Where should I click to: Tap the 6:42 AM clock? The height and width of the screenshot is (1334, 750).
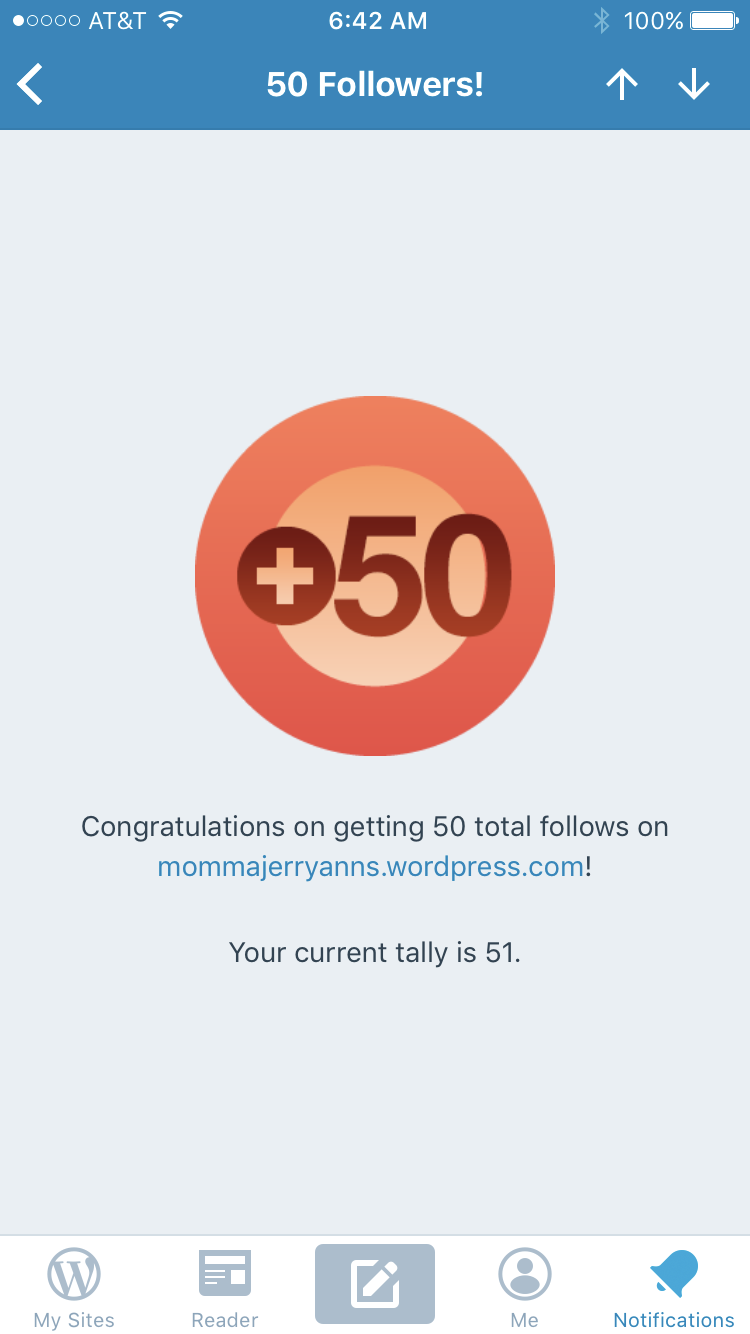click(x=377, y=20)
